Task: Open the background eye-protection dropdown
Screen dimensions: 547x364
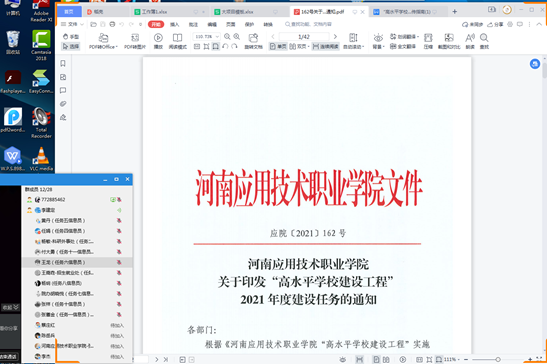Action: point(378,41)
